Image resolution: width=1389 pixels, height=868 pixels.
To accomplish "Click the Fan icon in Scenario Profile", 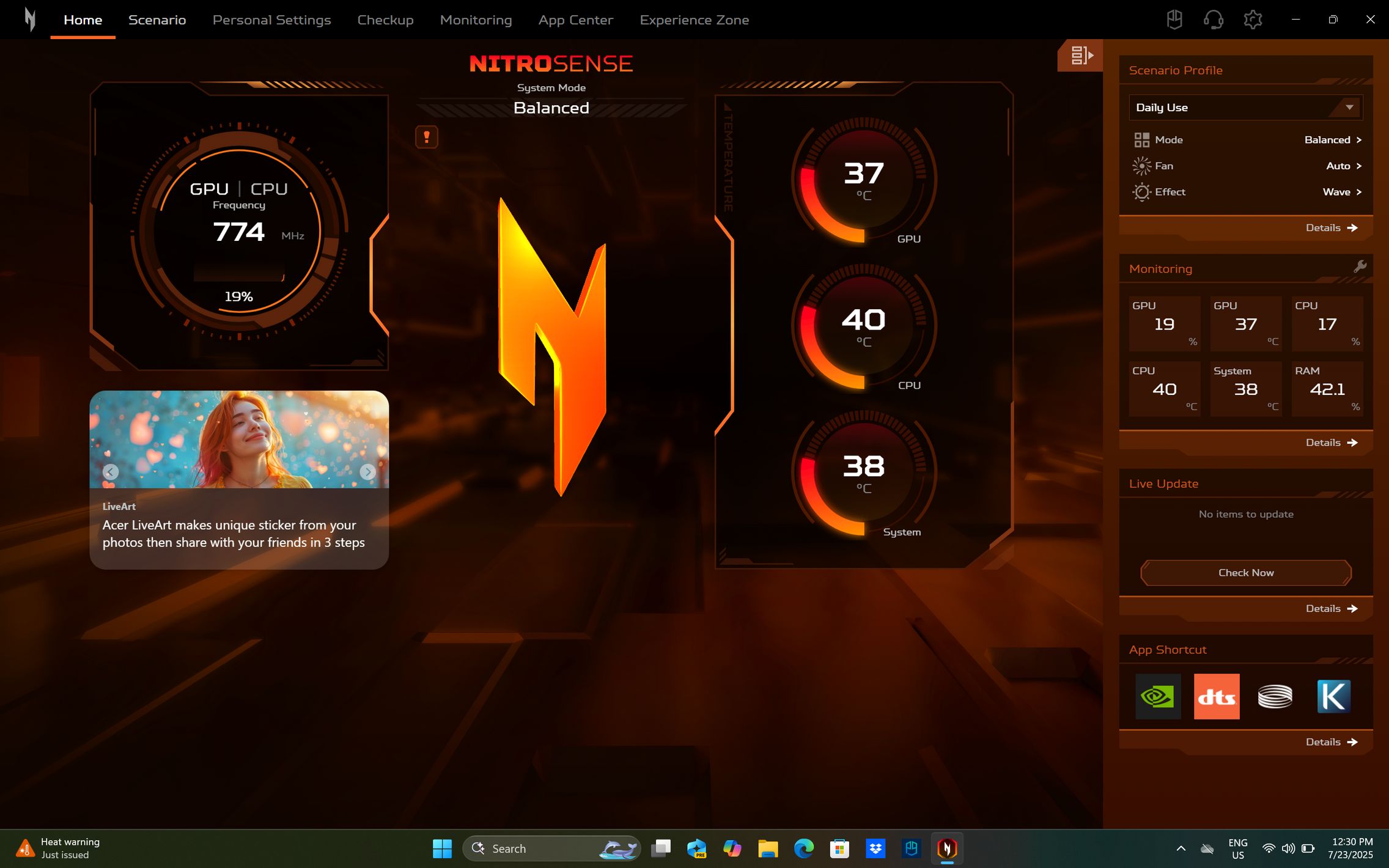I will [1141, 166].
